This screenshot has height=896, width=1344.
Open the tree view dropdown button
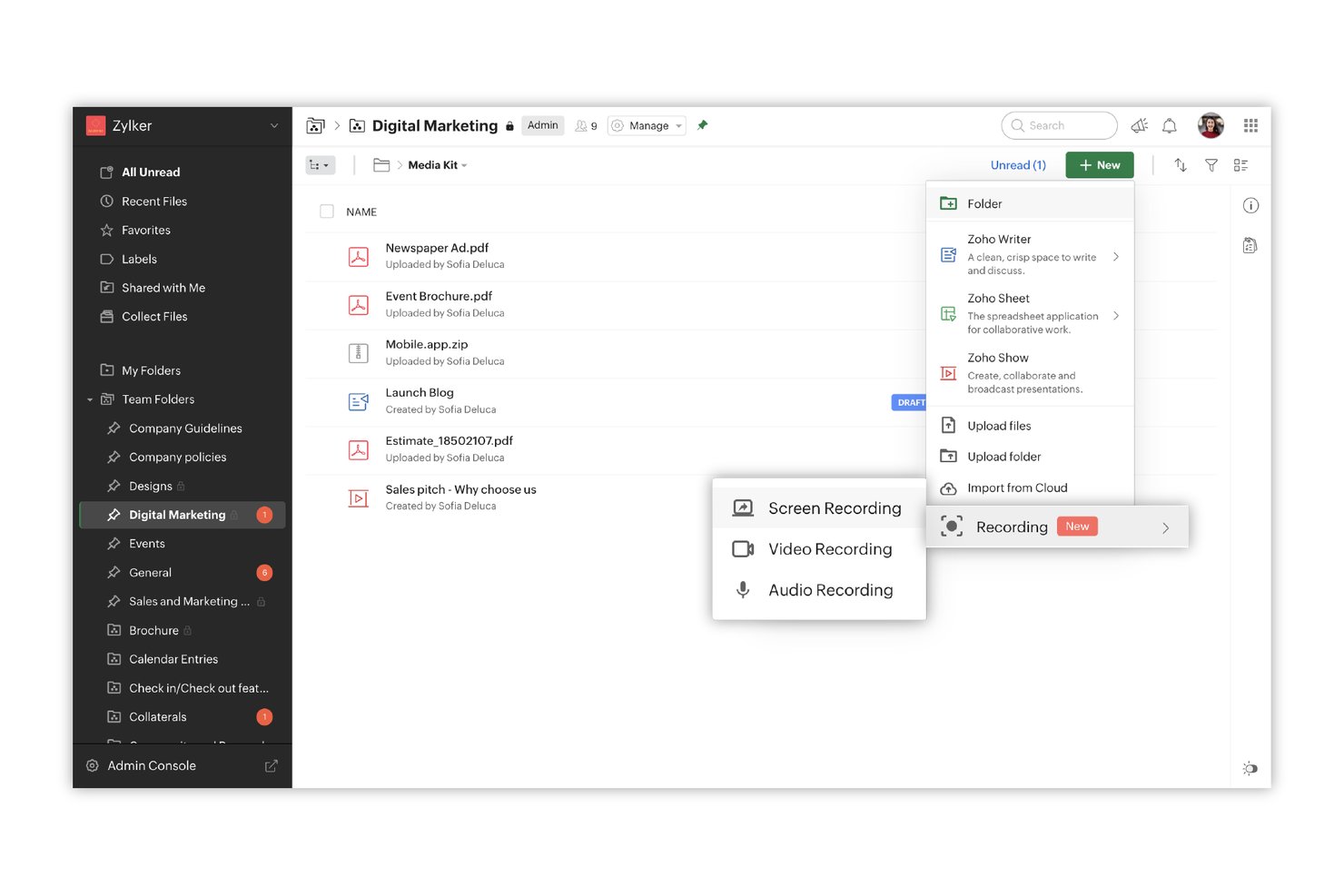[x=321, y=165]
